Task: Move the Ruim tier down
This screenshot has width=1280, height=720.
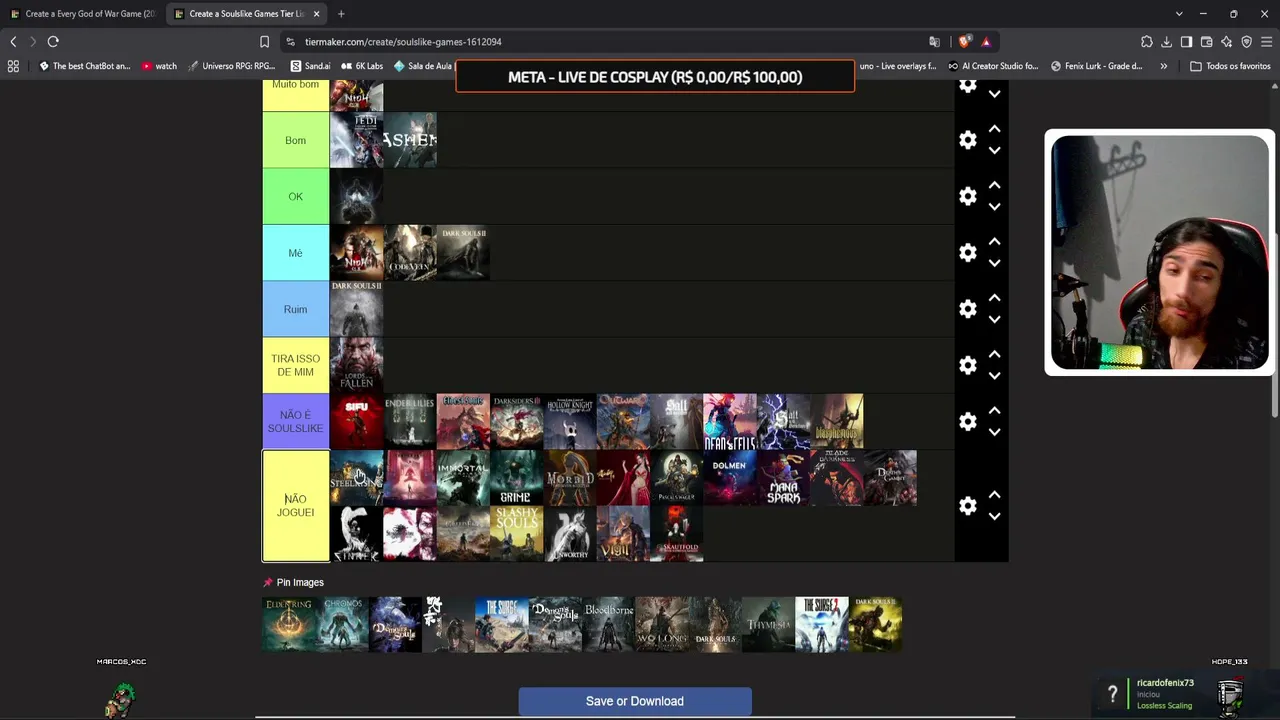Action: pyautogui.click(x=994, y=320)
